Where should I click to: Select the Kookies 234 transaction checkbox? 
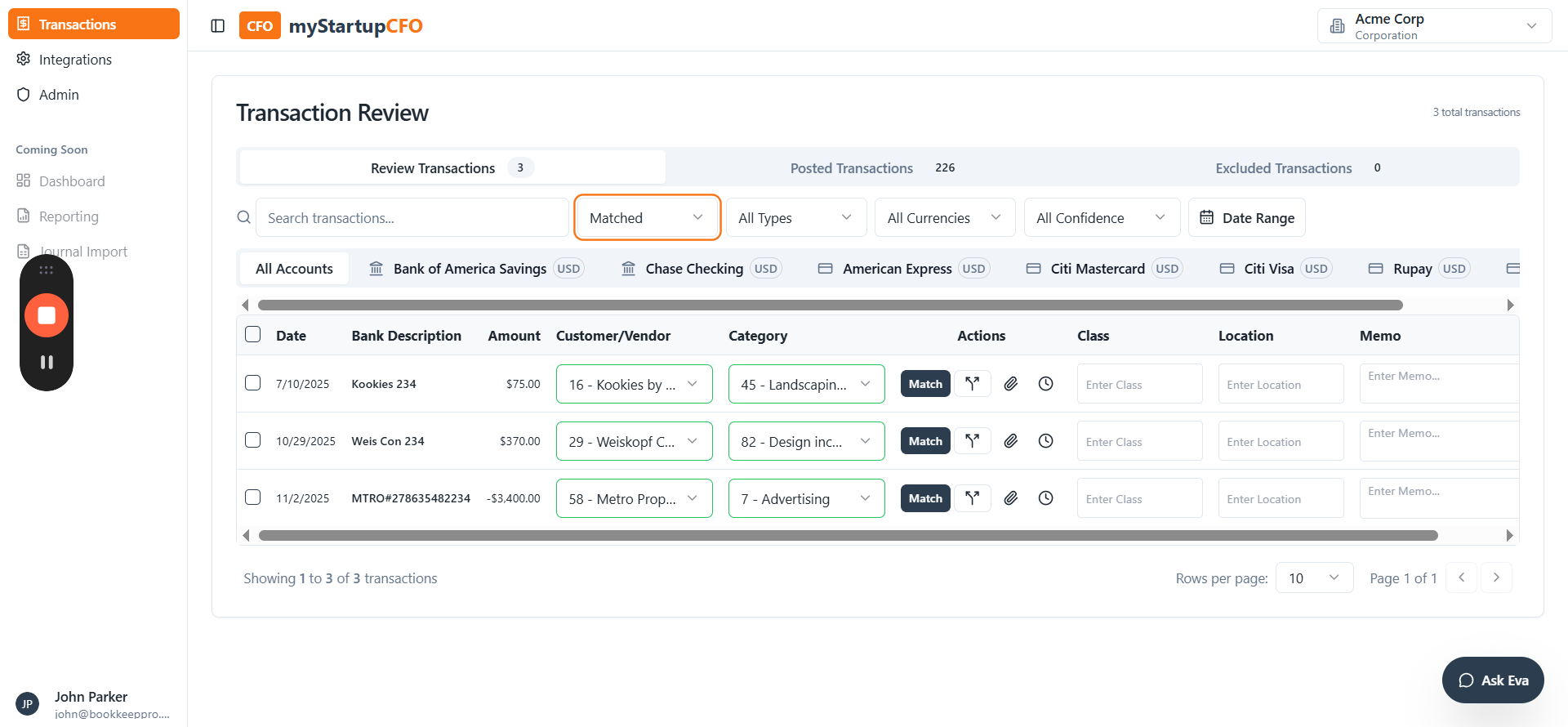[253, 383]
